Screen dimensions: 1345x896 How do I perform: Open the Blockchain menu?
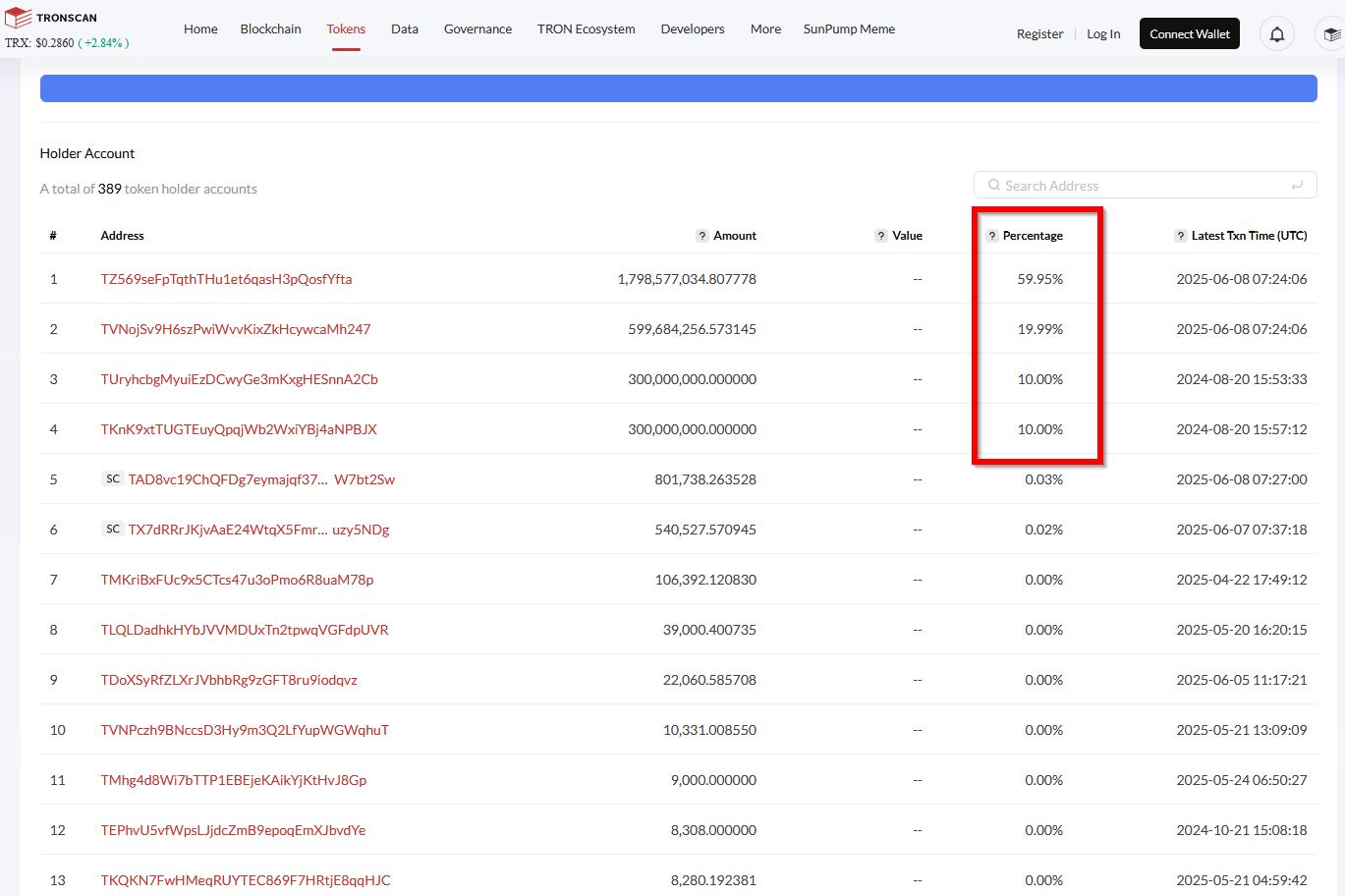tap(270, 29)
